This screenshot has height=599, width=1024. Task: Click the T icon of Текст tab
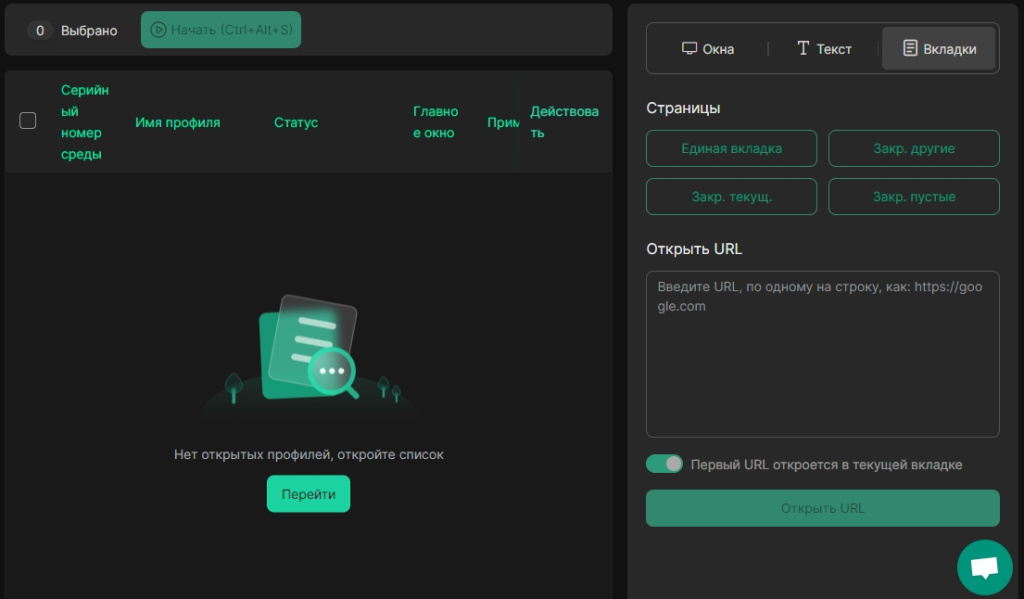(803, 48)
